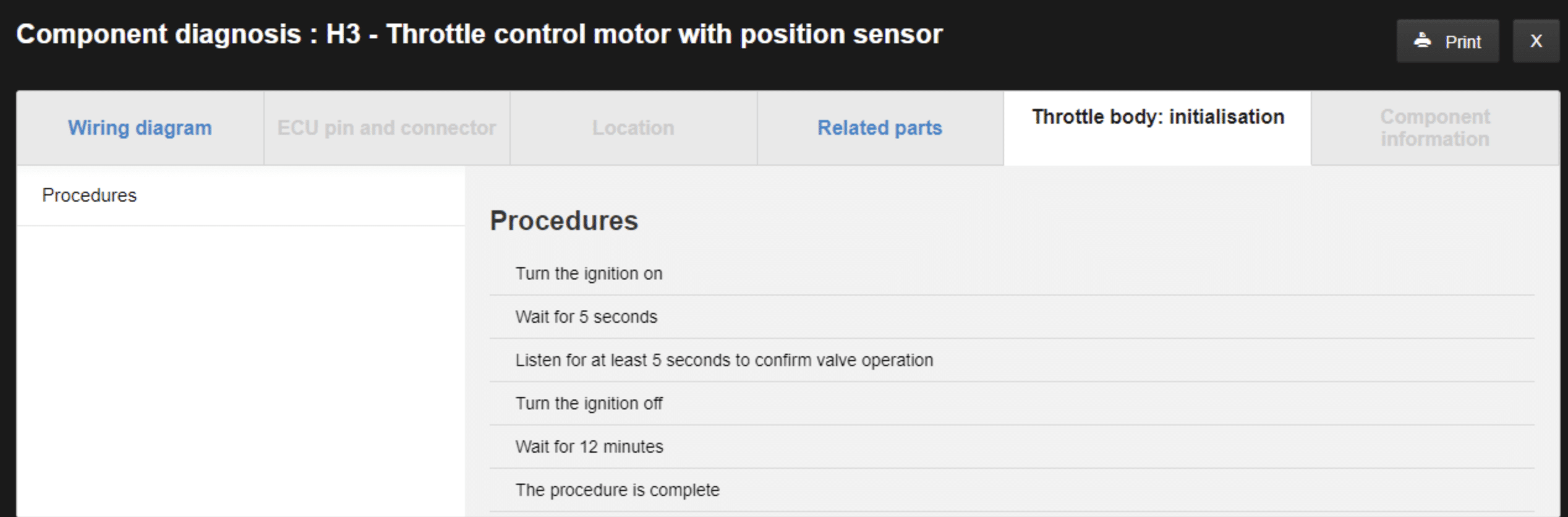
Task: Click the 'Wait for 12 minutes' step
Action: click(x=589, y=446)
